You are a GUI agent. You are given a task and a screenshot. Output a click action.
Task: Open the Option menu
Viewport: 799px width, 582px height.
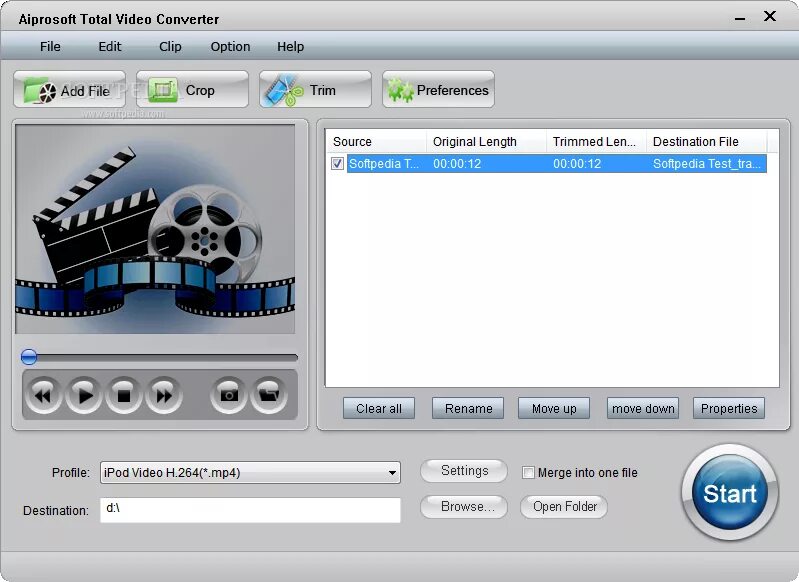pyautogui.click(x=230, y=46)
